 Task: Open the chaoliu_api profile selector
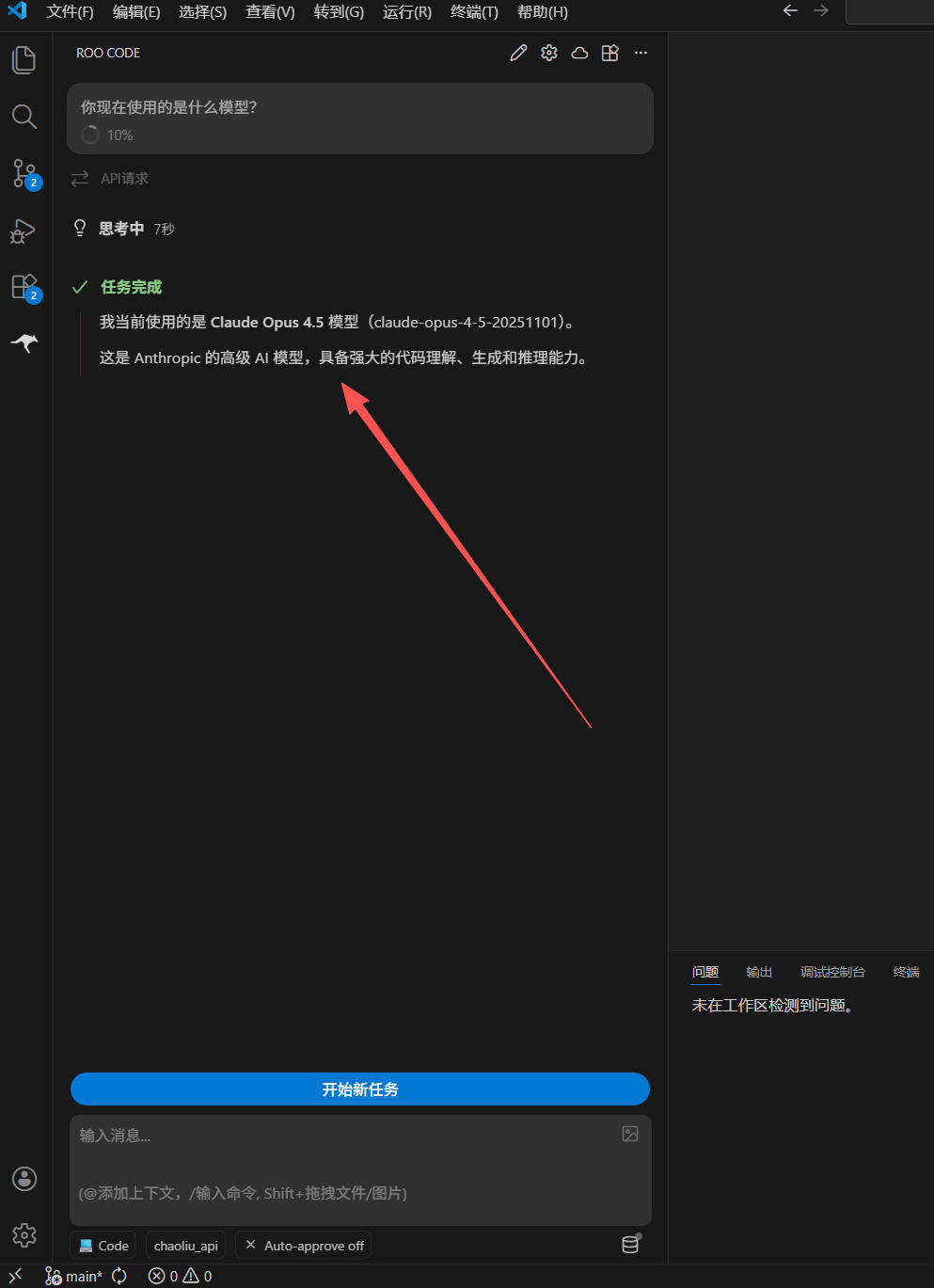186,1245
